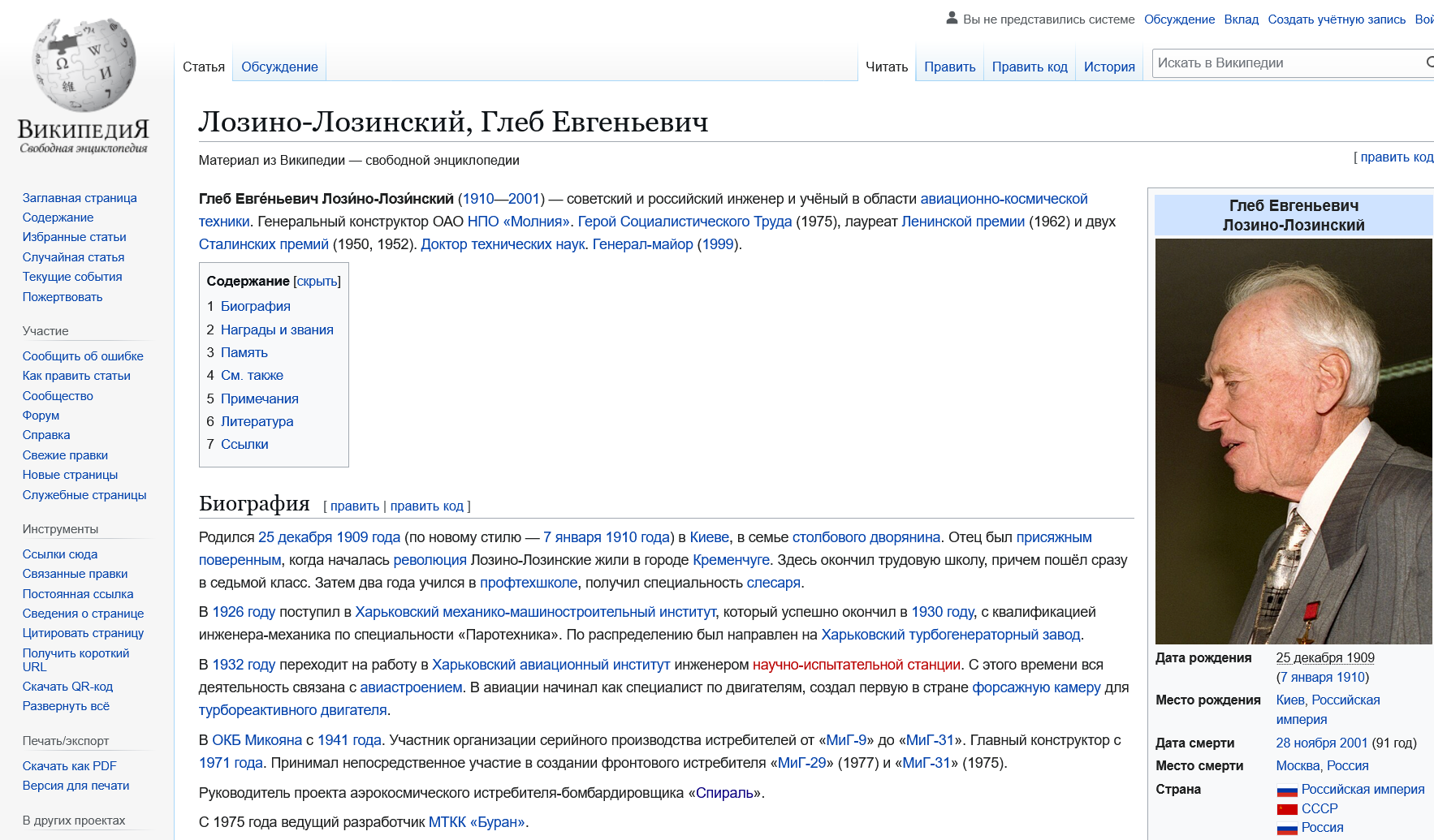
Task: Open '28 ноября 2001' death date link
Action: 1322,743
